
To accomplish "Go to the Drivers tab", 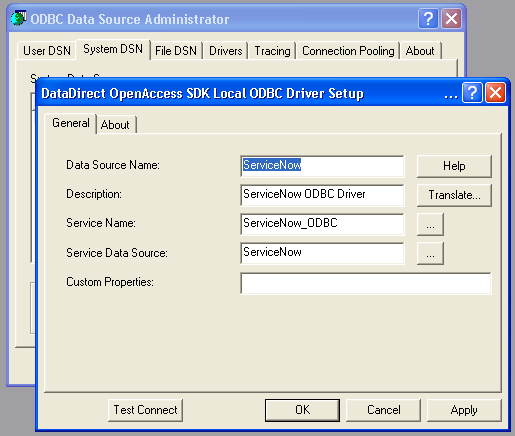I will [226, 51].
